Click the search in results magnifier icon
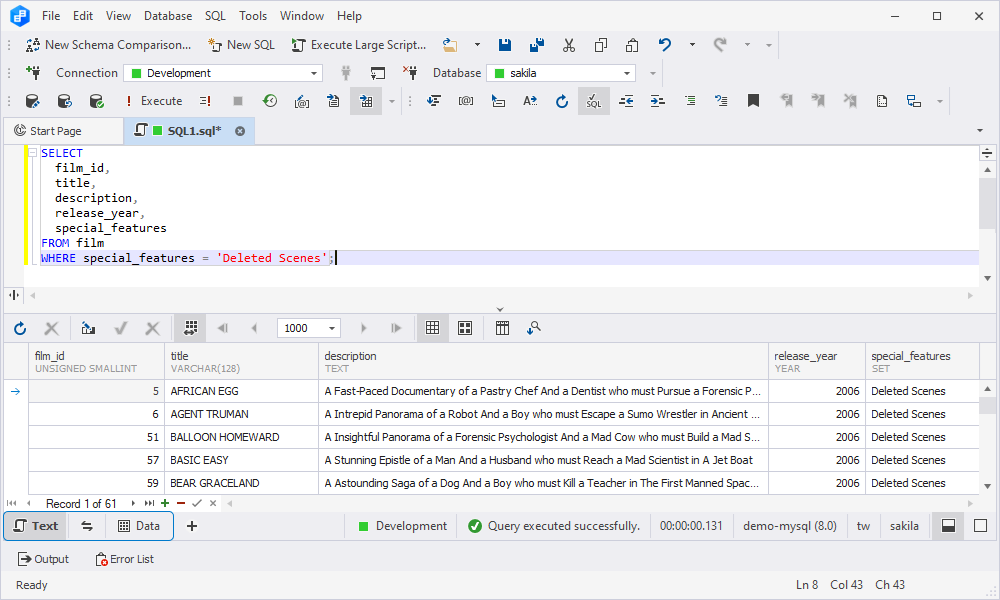This screenshot has width=1000, height=600. [534, 328]
